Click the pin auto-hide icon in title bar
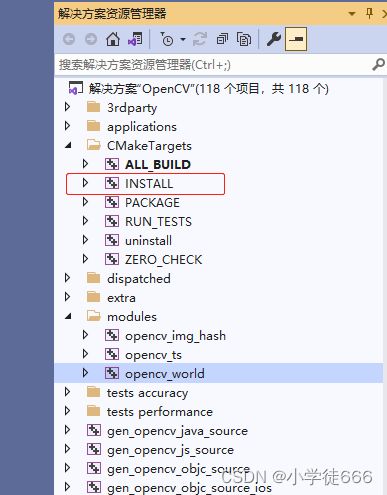This screenshot has width=387, height=495. pyautogui.click(x=369, y=14)
